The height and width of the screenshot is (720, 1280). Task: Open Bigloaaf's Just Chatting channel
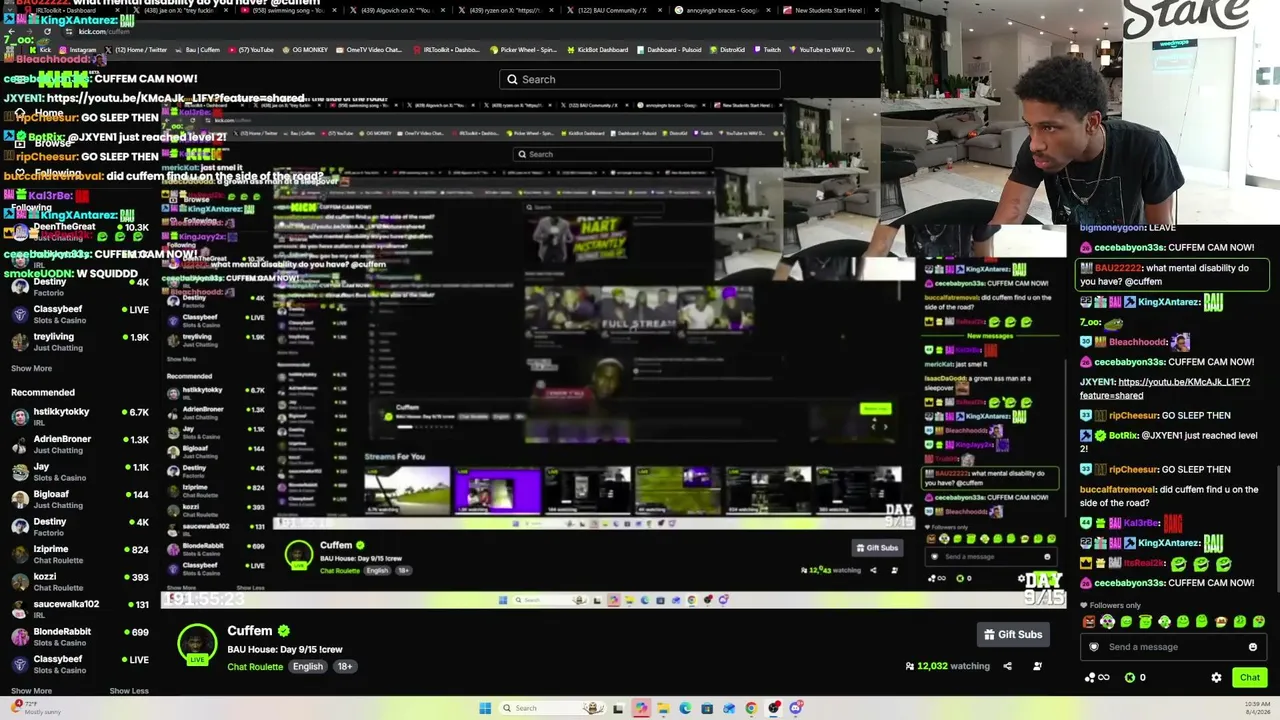click(x=80, y=500)
